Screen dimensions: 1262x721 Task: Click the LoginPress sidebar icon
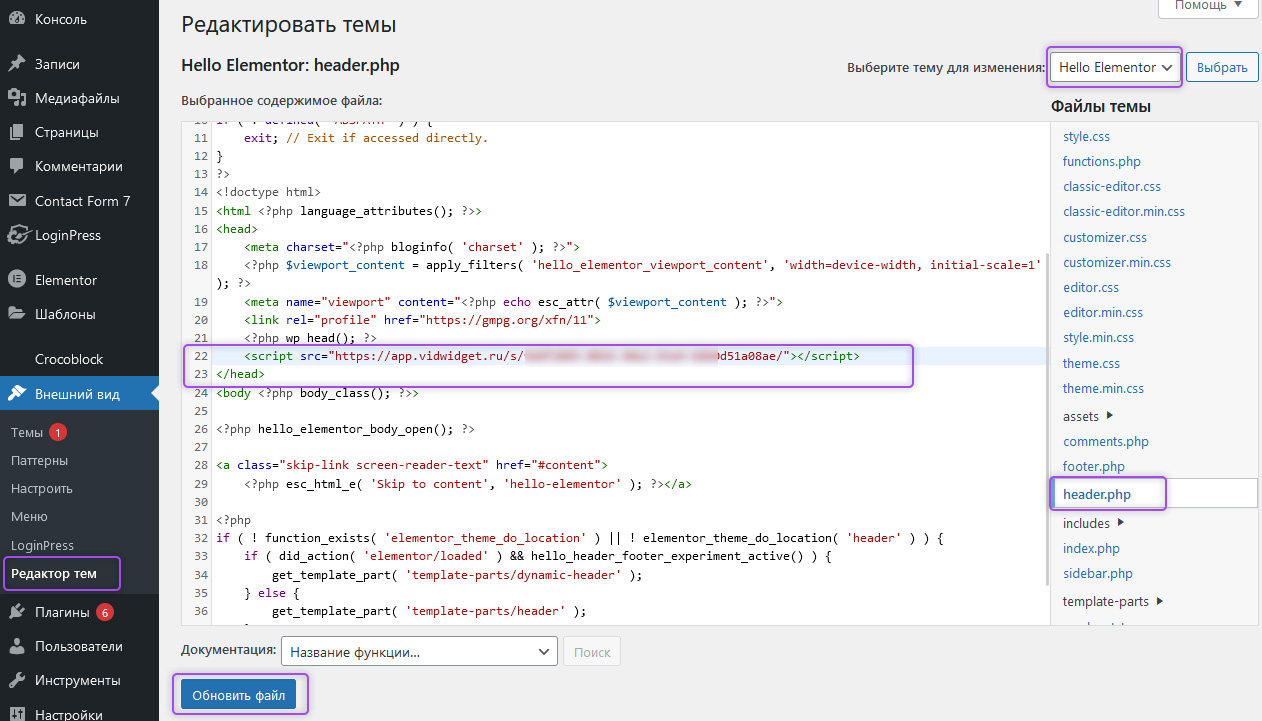point(17,235)
